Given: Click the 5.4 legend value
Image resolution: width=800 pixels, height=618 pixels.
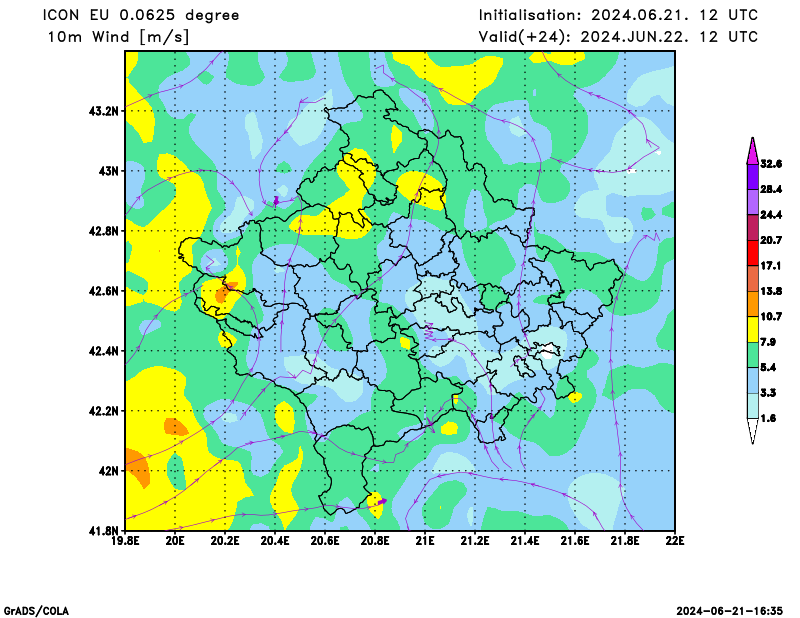Looking at the screenshot, I should pos(768,367).
